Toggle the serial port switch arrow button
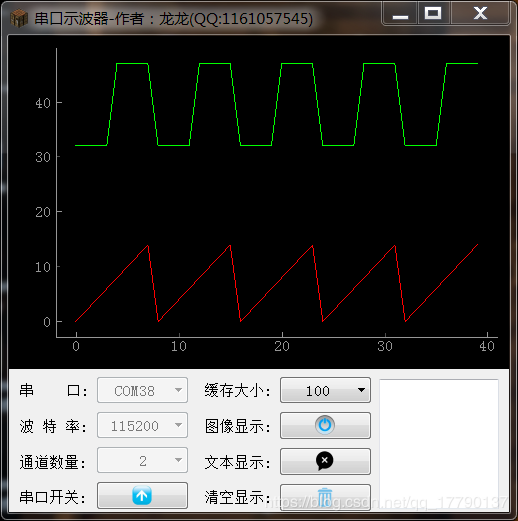Screen dimensions: 518x521 pyautogui.click(x=142, y=495)
